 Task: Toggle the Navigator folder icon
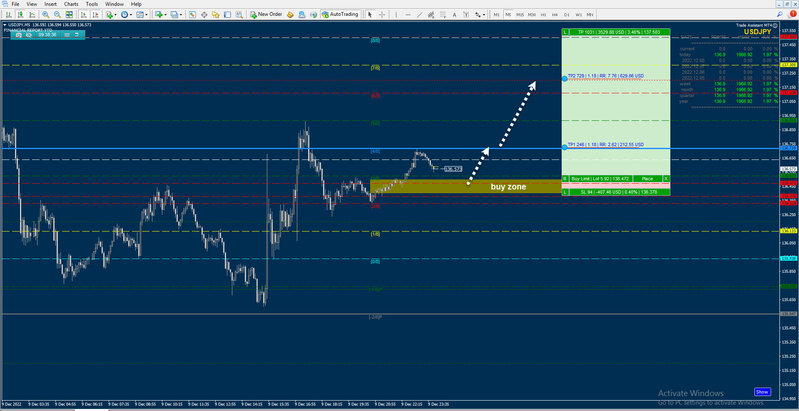216,15
